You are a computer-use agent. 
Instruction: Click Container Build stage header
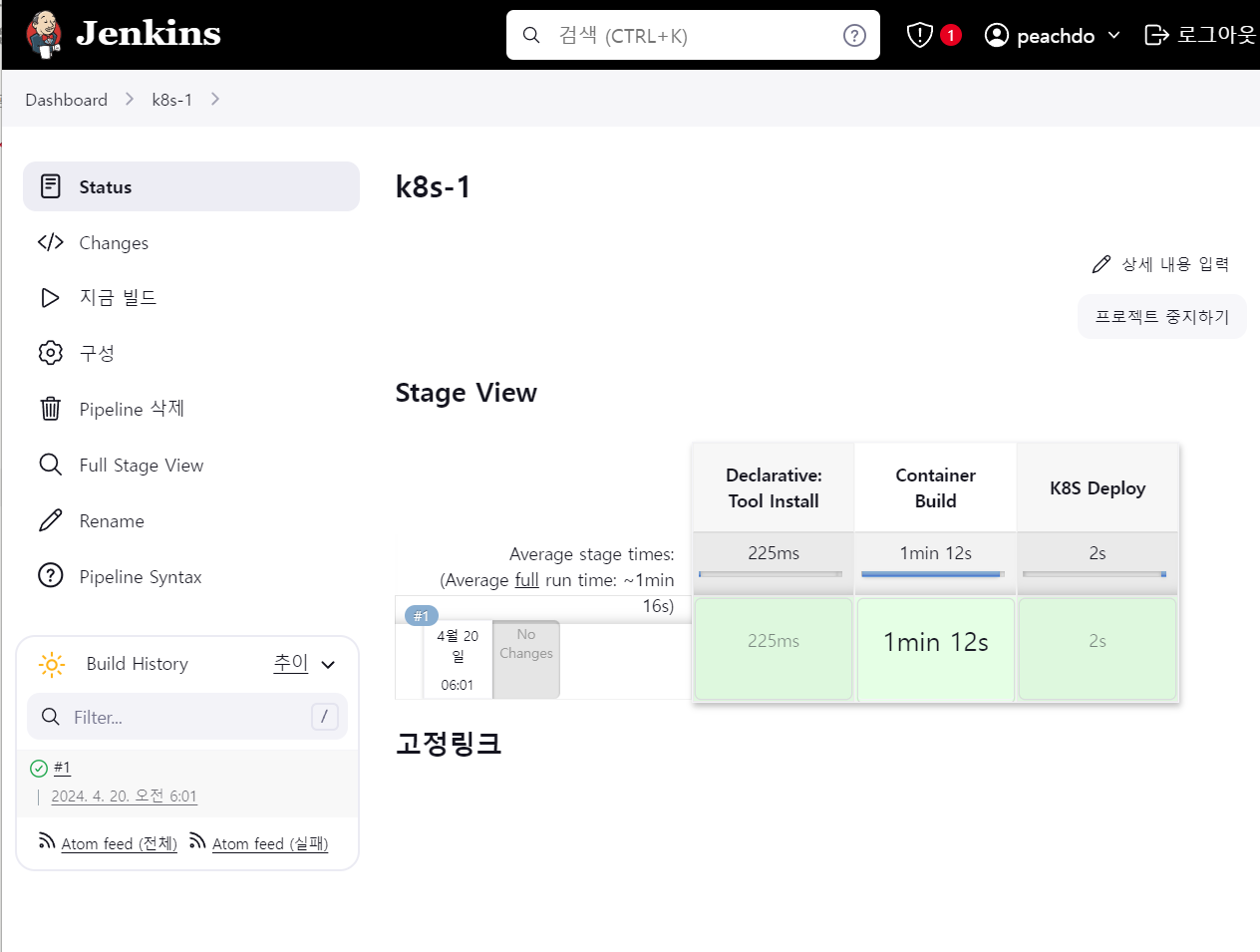[936, 487]
